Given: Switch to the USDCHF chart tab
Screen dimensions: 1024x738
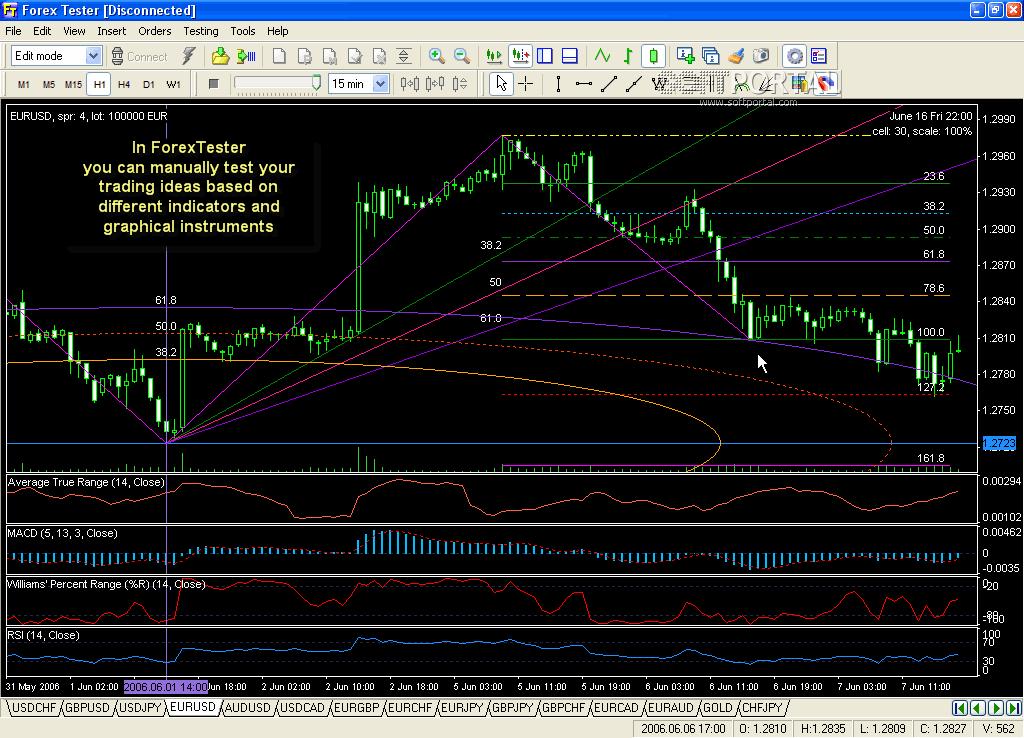Looking at the screenshot, I should tap(34, 707).
